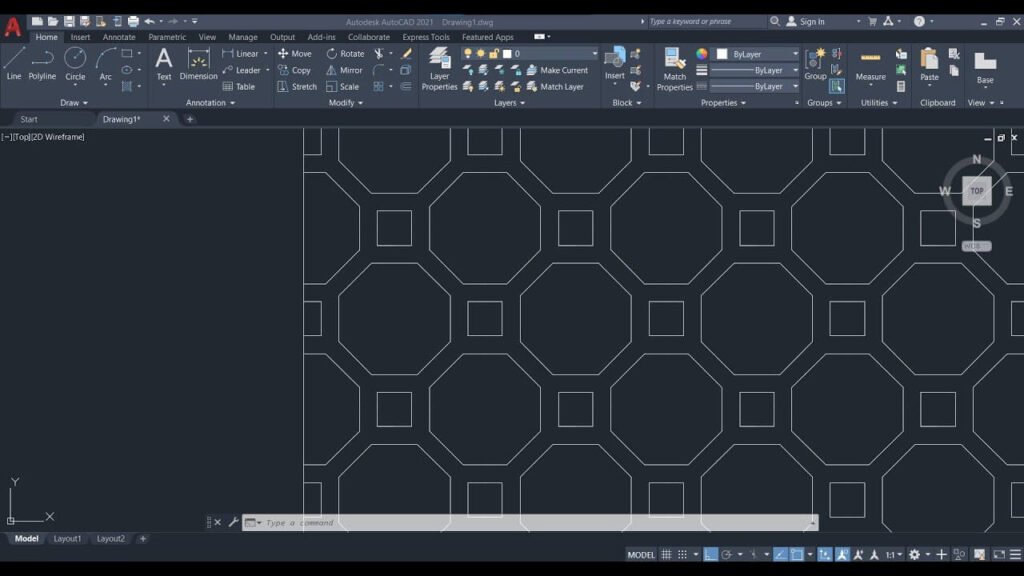Open the ByLayer color swatch dropdown
This screenshot has height=576, width=1024.
pyautogui.click(x=758, y=54)
